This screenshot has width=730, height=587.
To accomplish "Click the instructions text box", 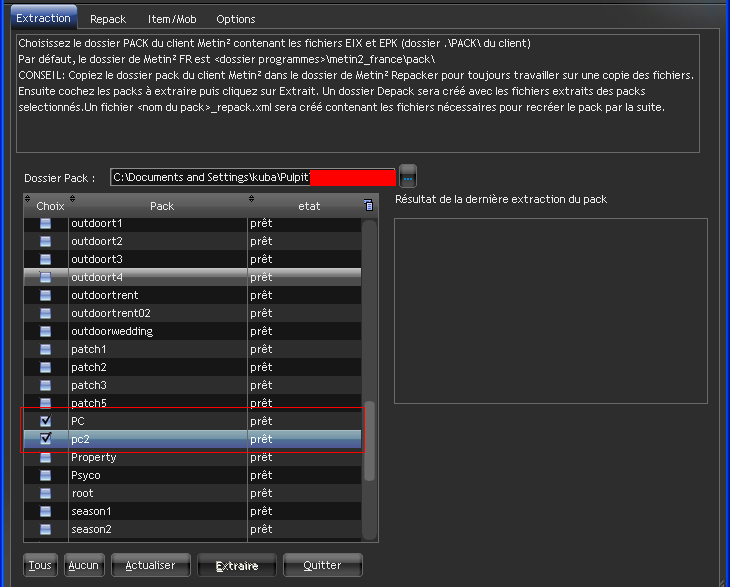I will pos(358,93).
